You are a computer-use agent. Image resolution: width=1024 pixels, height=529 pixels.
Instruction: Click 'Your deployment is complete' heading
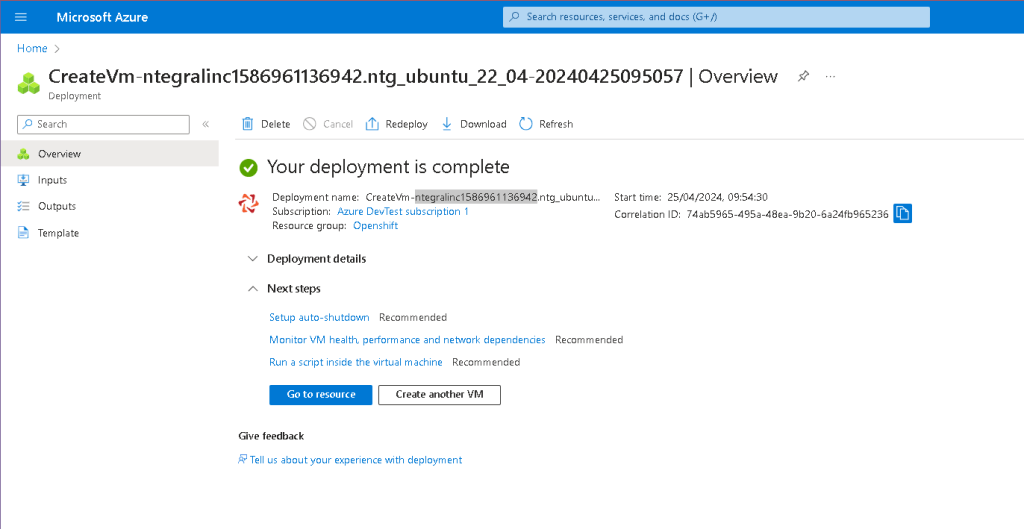pos(388,167)
